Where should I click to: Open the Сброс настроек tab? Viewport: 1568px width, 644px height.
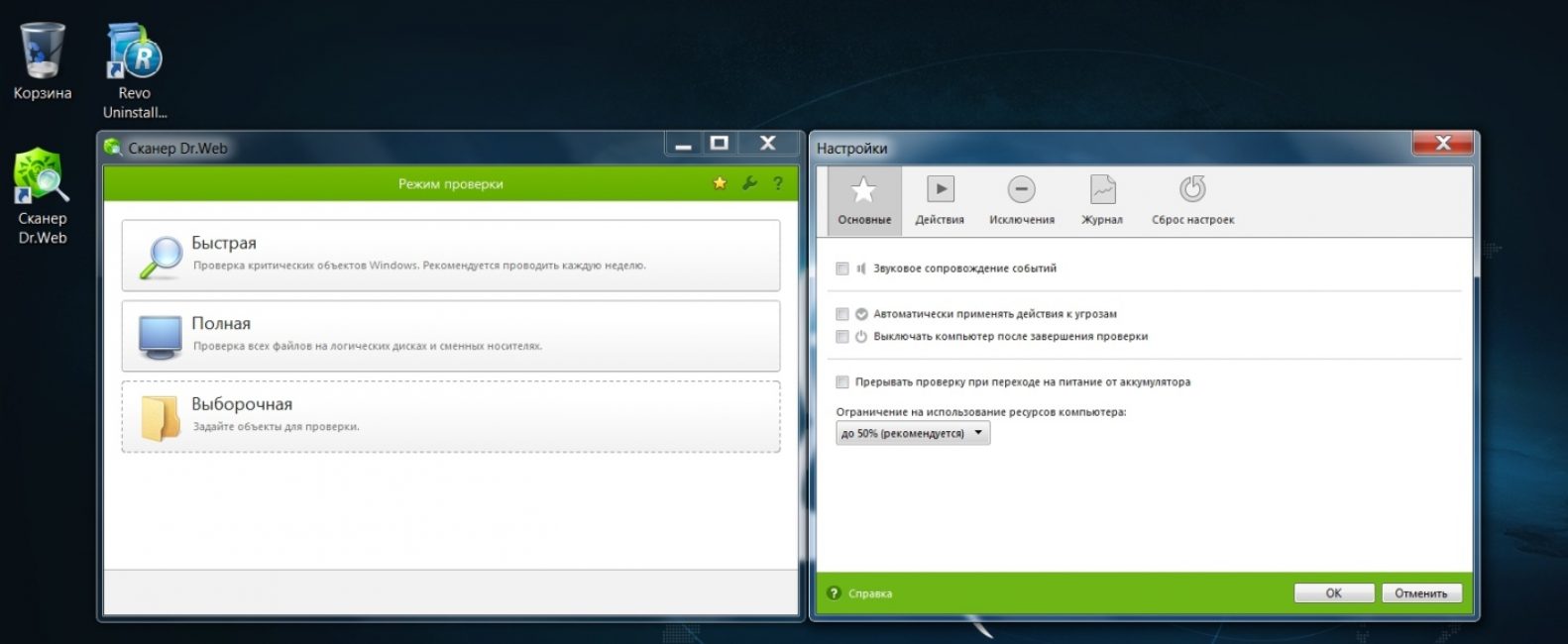(1192, 200)
